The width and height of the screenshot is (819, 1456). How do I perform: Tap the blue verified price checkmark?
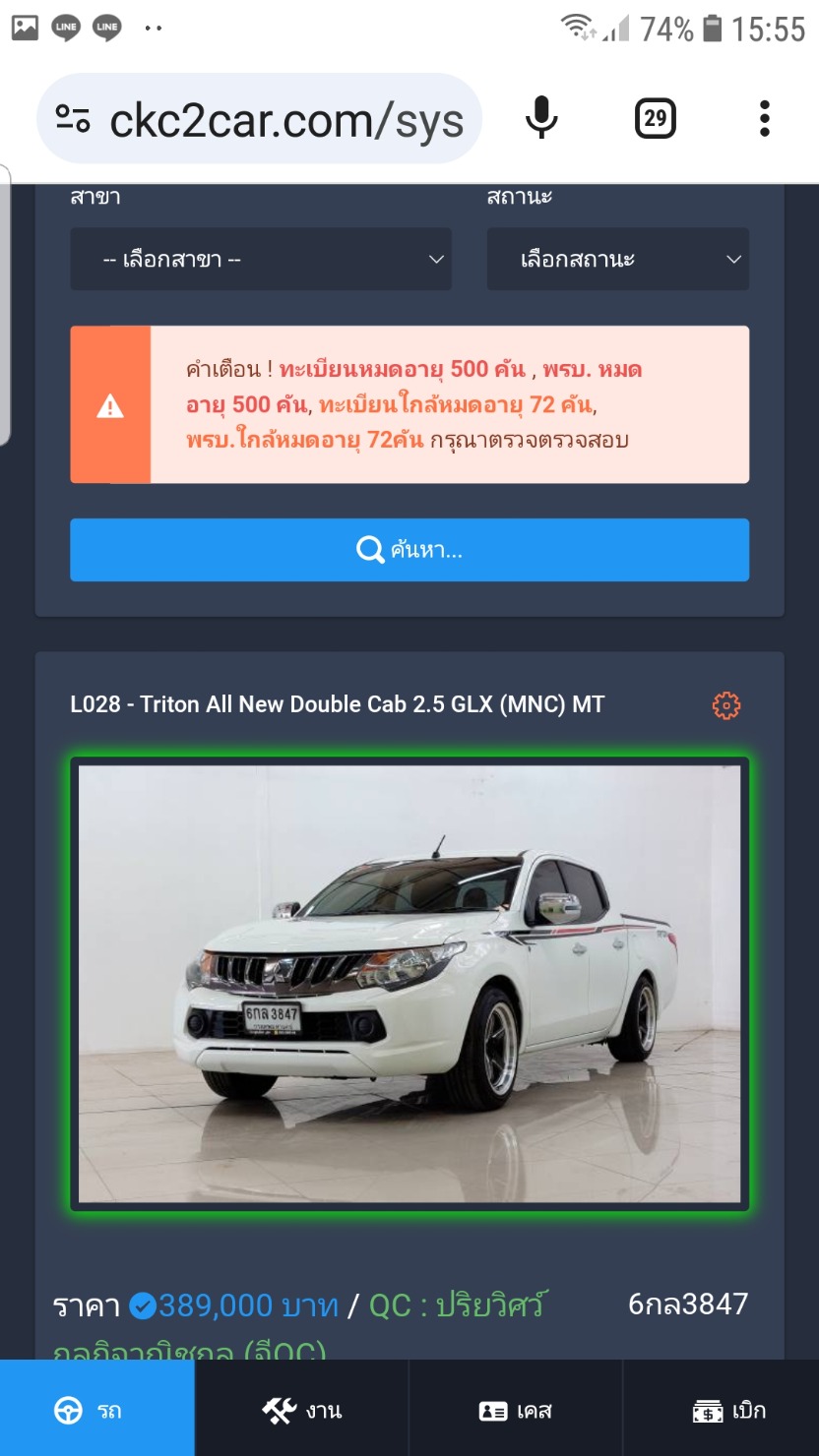[143, 1306]
